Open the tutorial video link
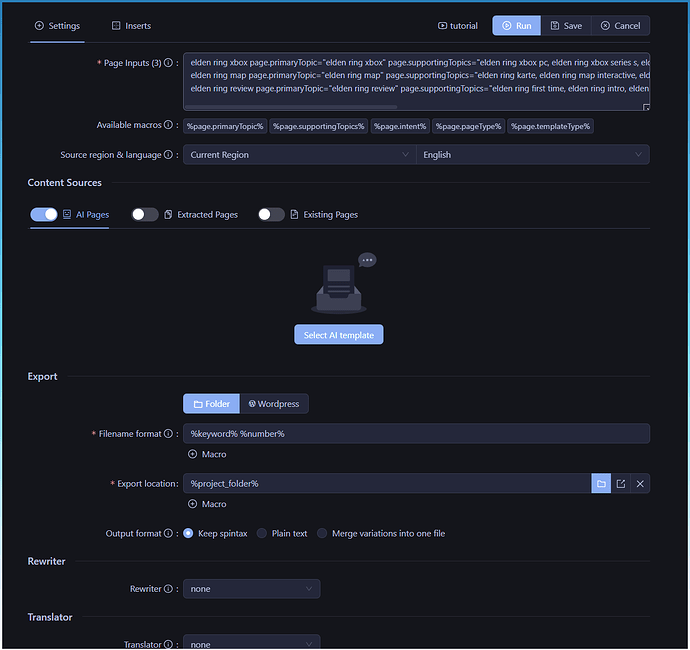This screenshot has height=650, width=690. 458,26
